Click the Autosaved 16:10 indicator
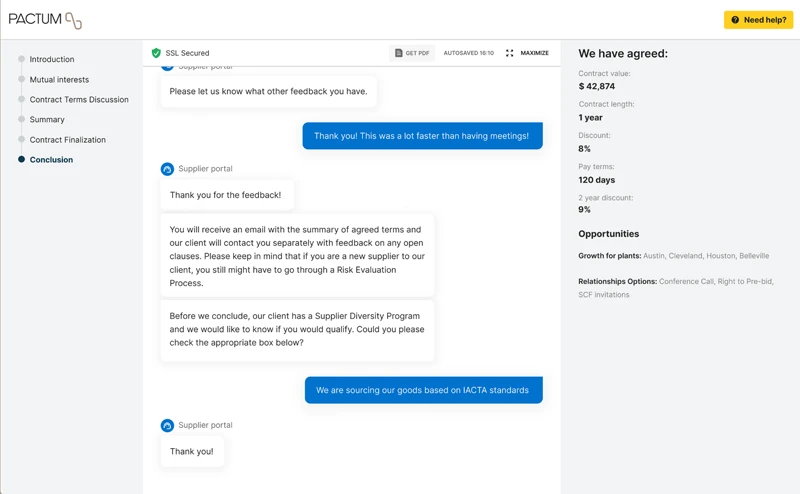Screen dimensions: 800x494 coord(468,53)
